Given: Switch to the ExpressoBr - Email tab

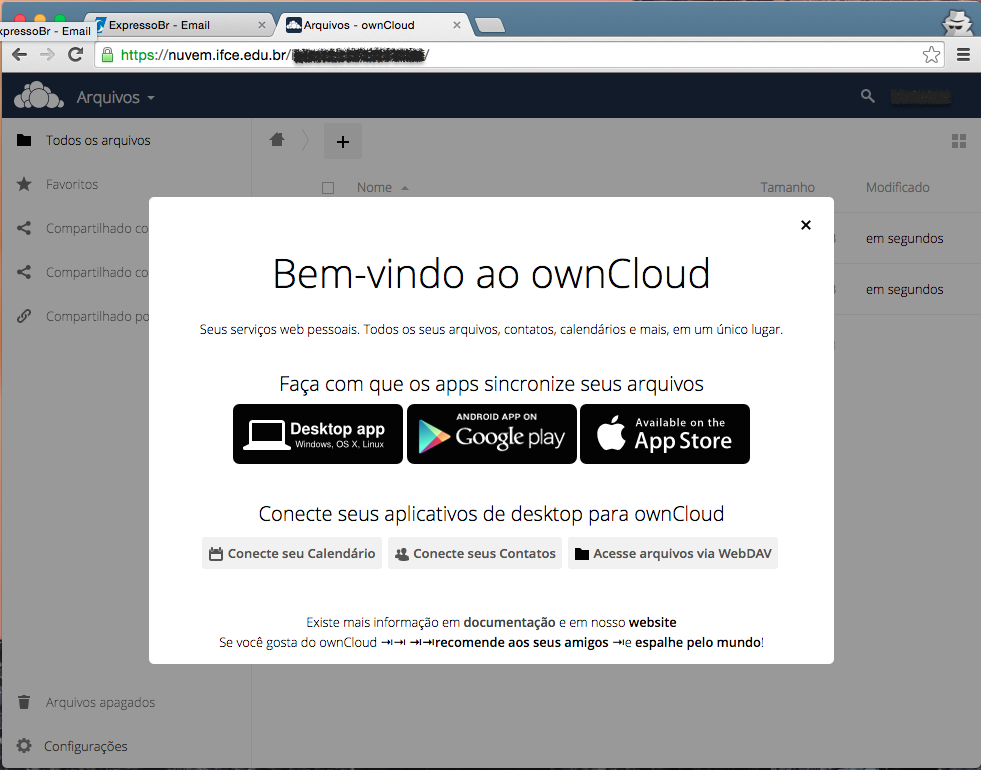Looking at the screenshot, I should pos(178,26).
